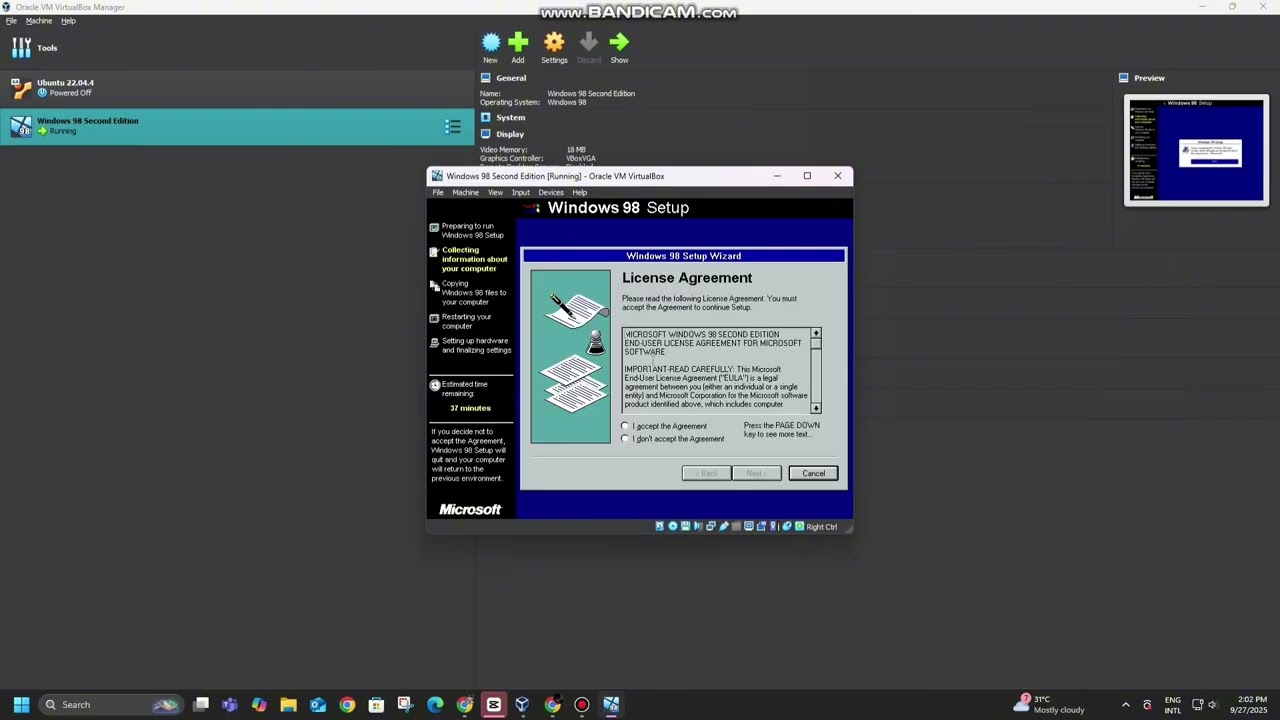Click the floppy disk status icon
The width and height of the screenshot is (1280, 720).
tap(686, 526)
